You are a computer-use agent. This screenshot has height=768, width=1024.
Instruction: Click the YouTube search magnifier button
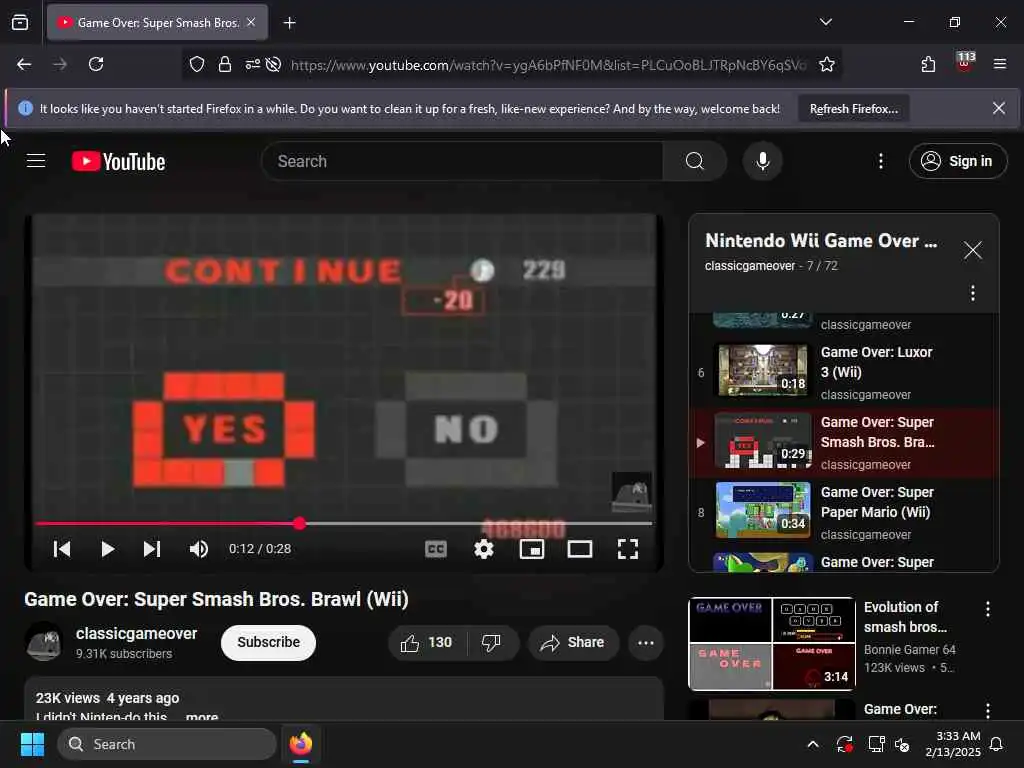click(x=694, y=161)
